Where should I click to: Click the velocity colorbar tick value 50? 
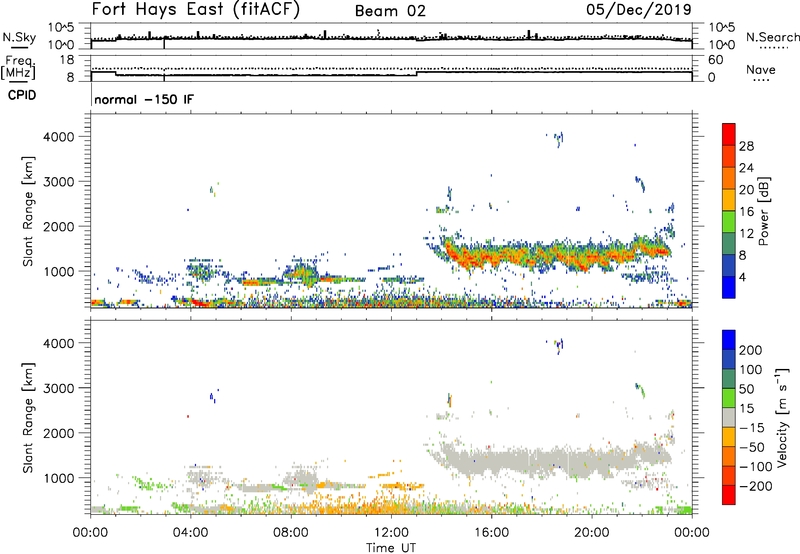pos(746,389)
